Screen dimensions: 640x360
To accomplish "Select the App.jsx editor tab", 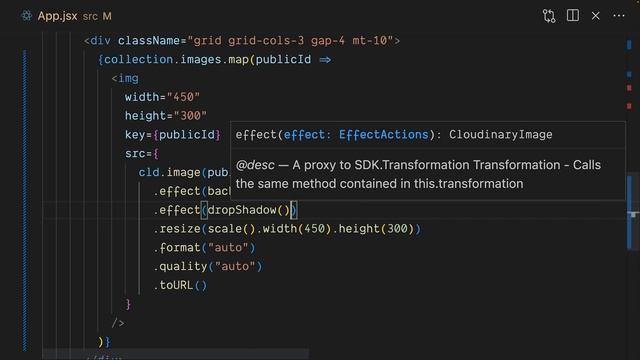I will click(66, 16).
